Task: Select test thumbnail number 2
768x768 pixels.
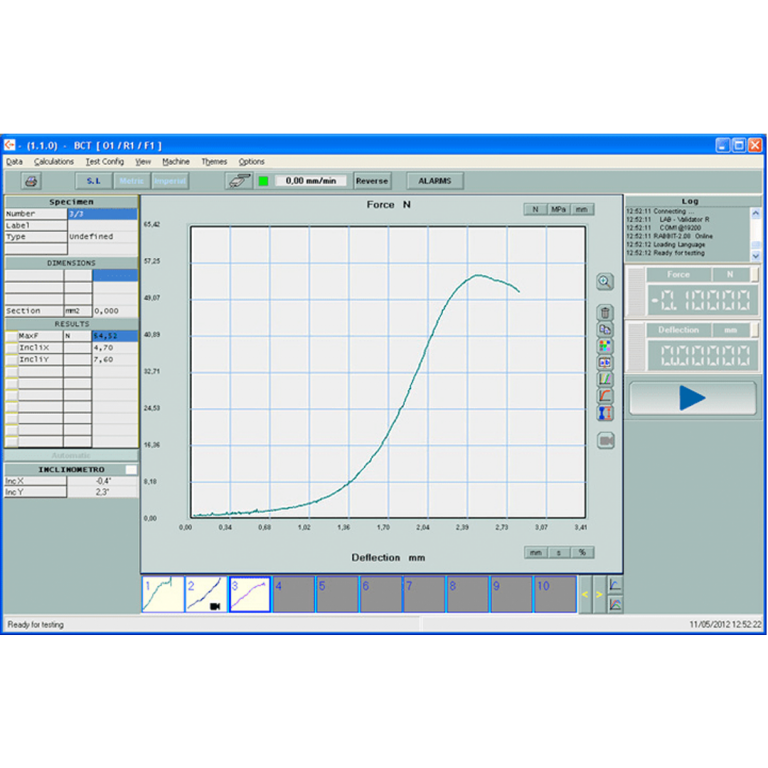Action: (206, 594)
